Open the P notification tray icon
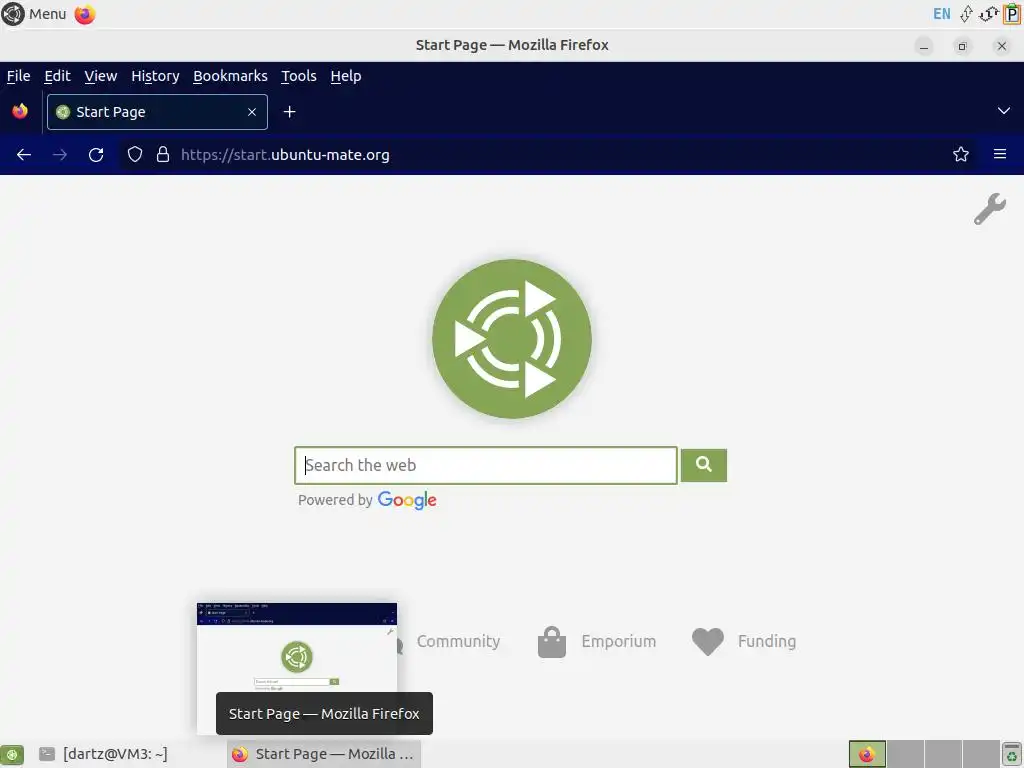1024x768 pixels. point(1011,14)
